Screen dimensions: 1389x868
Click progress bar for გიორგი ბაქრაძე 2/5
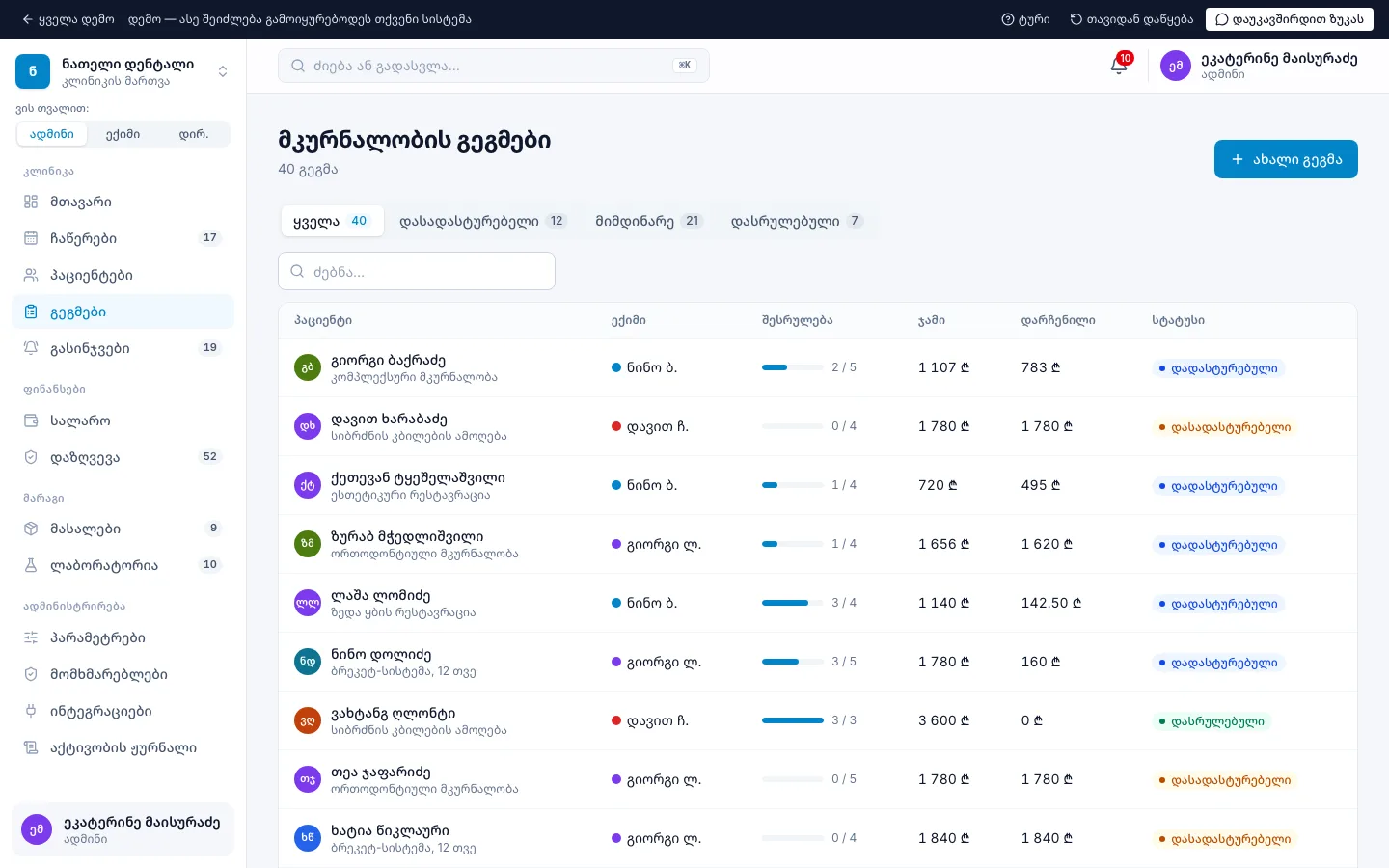pyautogui.click(x=793, y=367)
